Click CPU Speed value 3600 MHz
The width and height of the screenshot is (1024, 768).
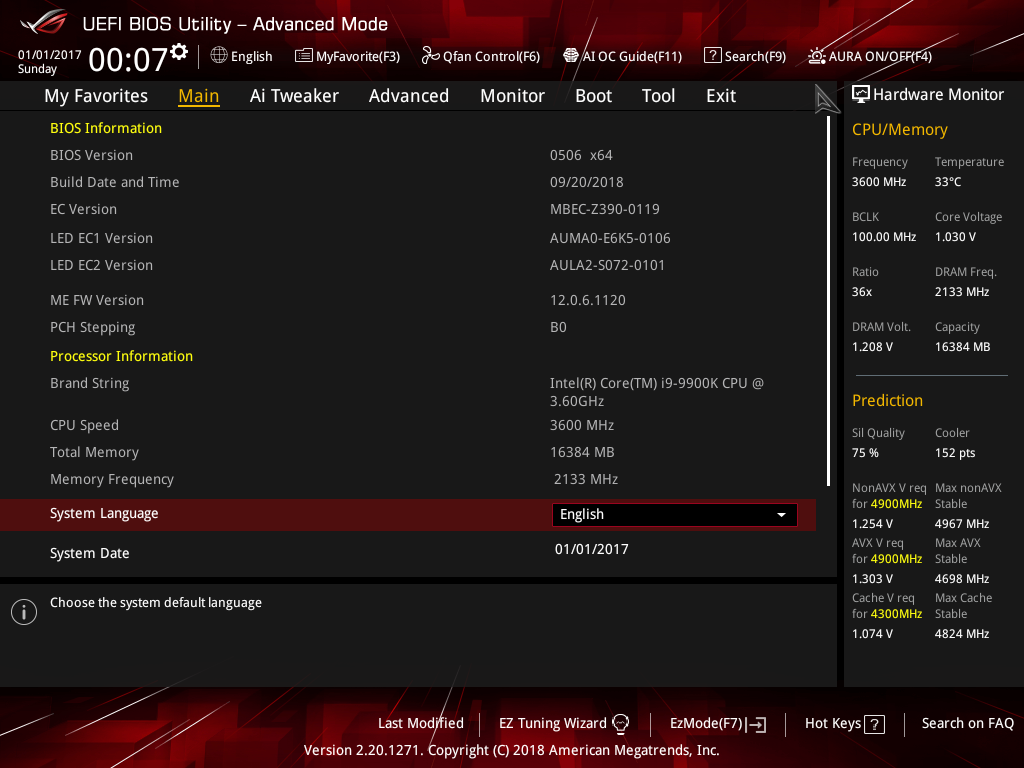pos(582,425)
